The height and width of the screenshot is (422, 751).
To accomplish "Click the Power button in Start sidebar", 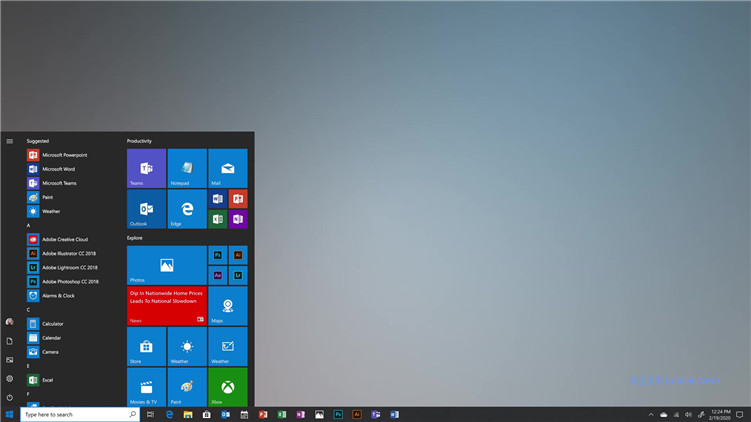I will [10, 398].
